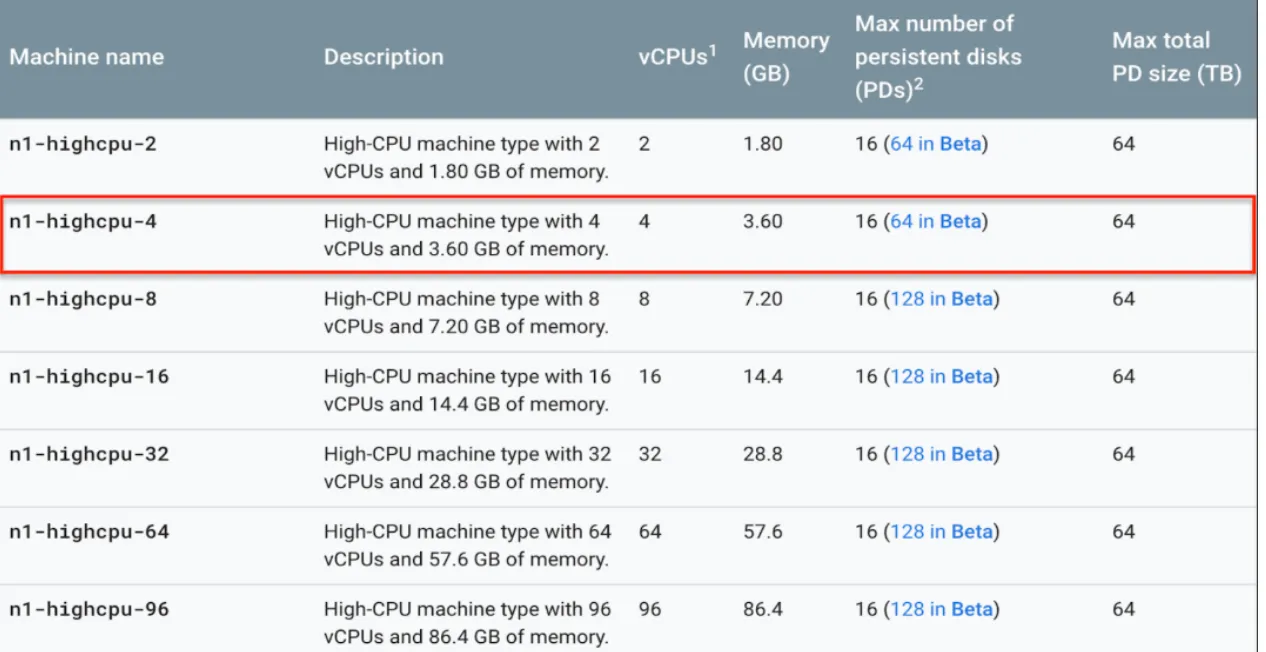This screenshot has width=1266, height=652.
Task: Click the n1-highcpu-16 description text
Action: (x=467, y=390)
